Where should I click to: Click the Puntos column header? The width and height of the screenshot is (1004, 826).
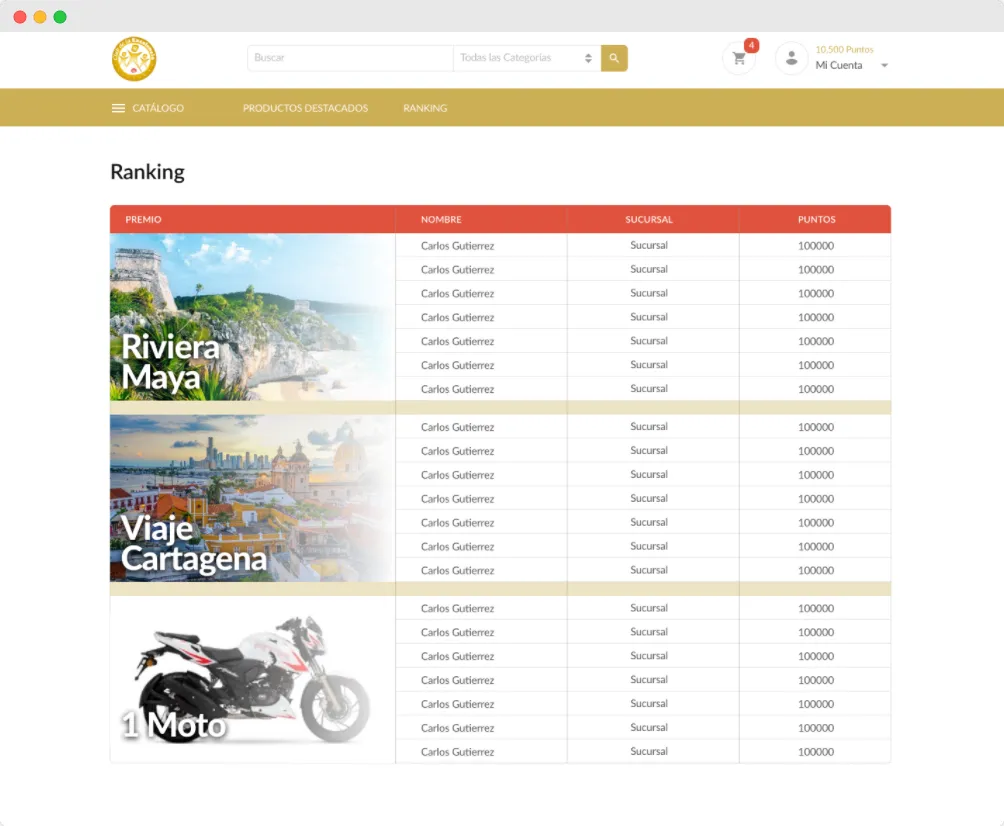(815, 219)
